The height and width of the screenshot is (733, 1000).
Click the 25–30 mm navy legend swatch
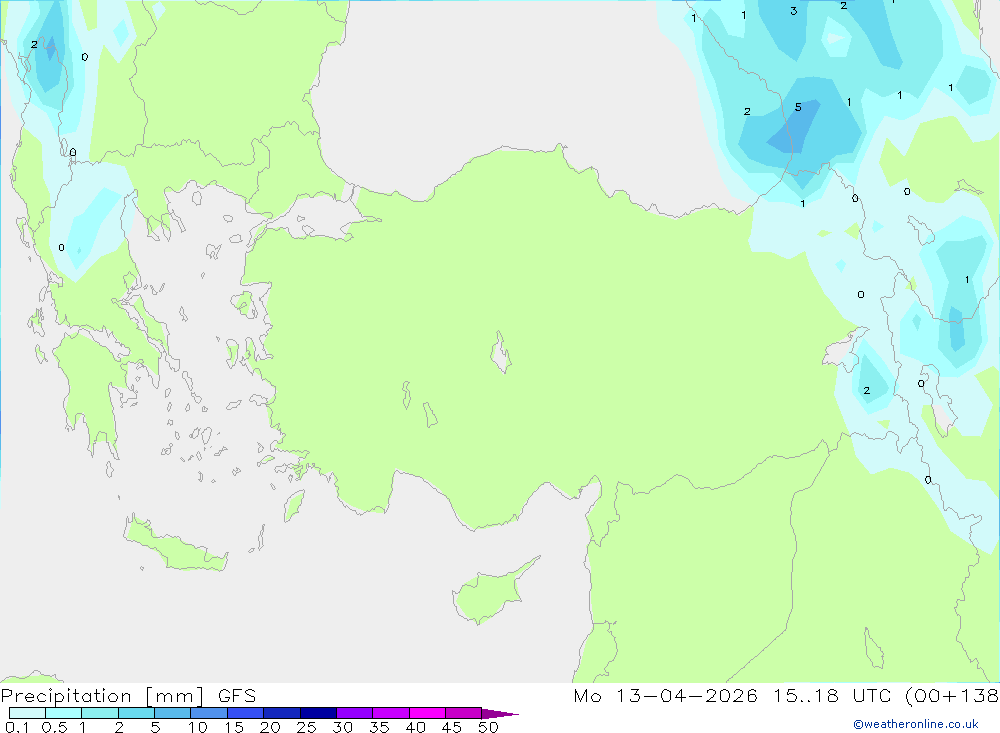pos(318,713)
